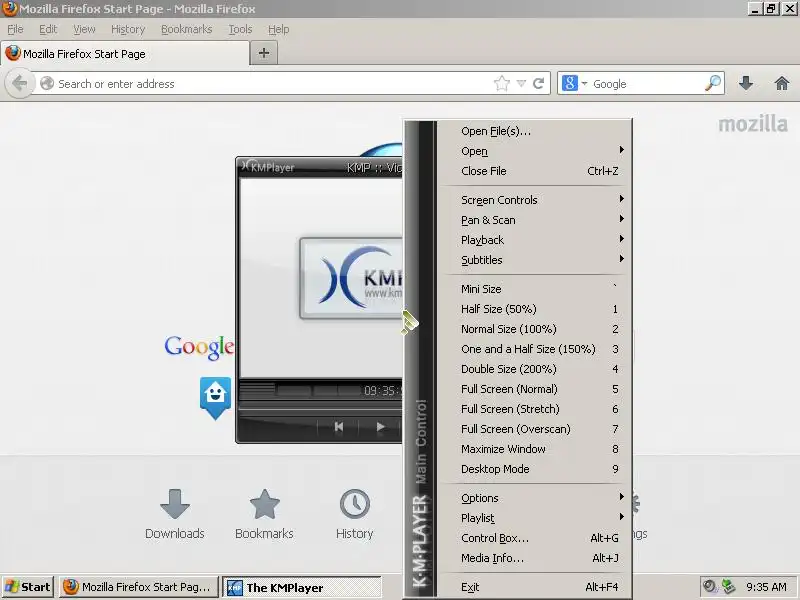This screenshot has width=800, height=600.
Task: Expand the Pan & Scan submenu
Action: tap(536, 220)
